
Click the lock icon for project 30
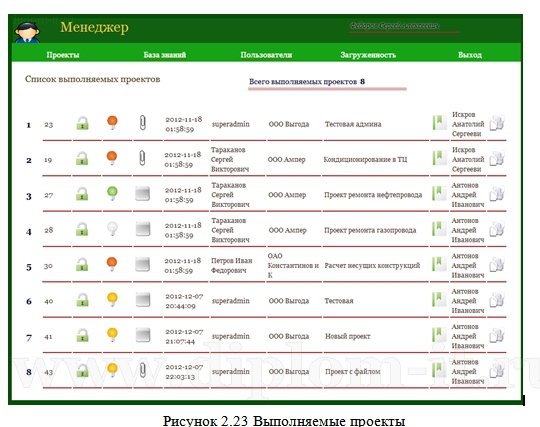(x=82, y=264)
